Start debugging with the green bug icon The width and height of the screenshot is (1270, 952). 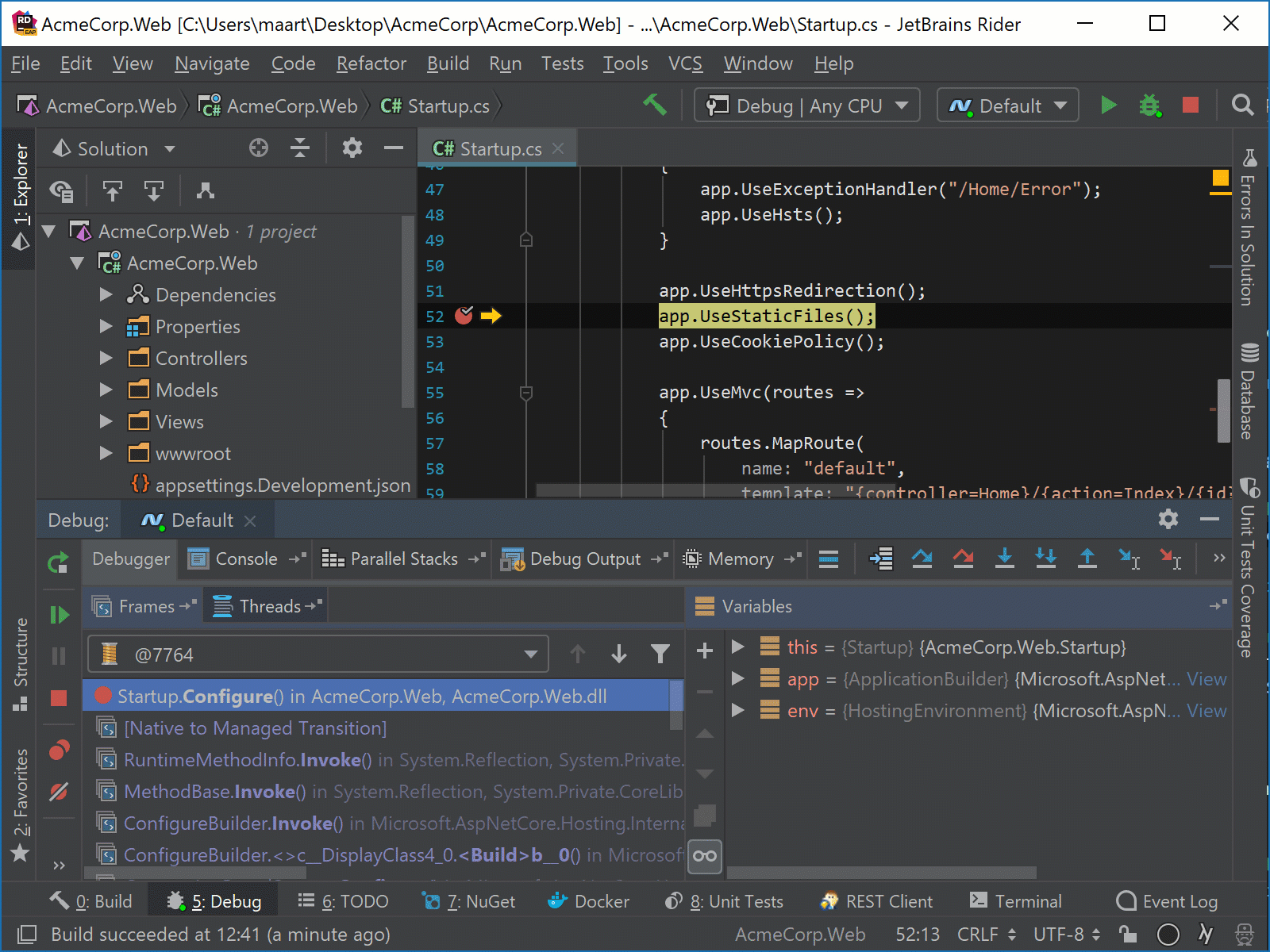[1149, 105]
